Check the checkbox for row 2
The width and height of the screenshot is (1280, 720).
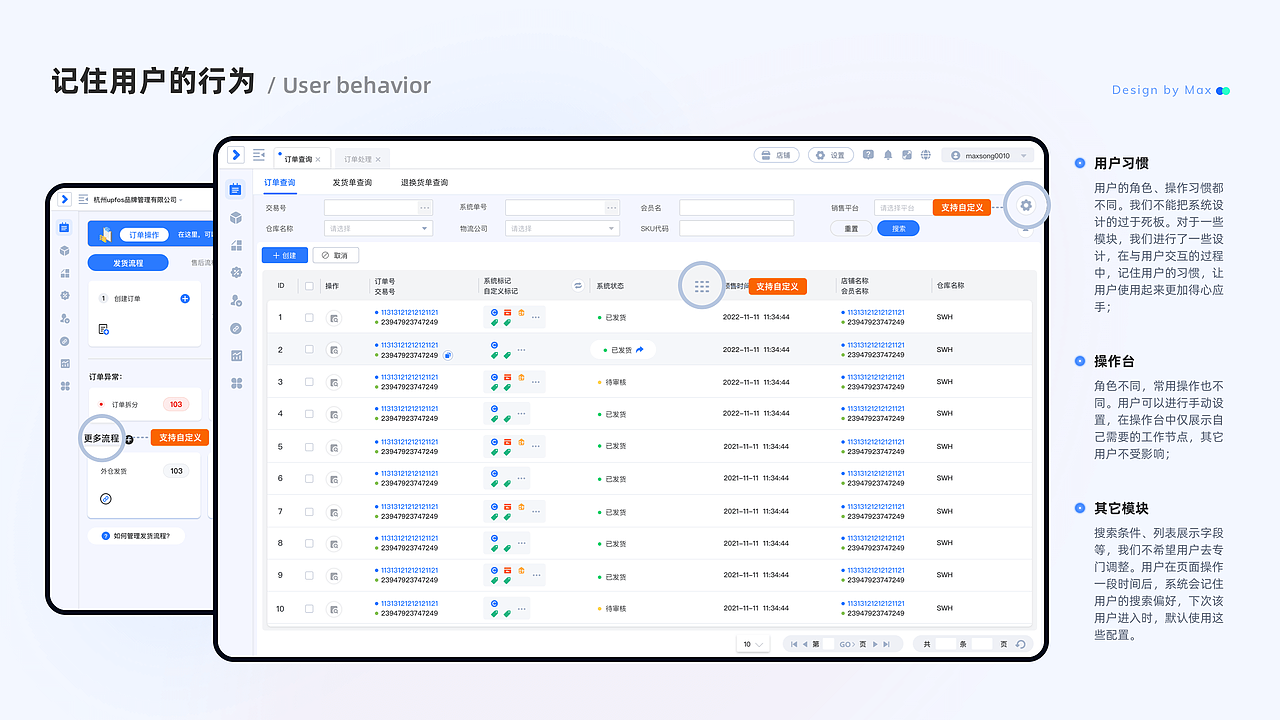click(x=309, y=349)
